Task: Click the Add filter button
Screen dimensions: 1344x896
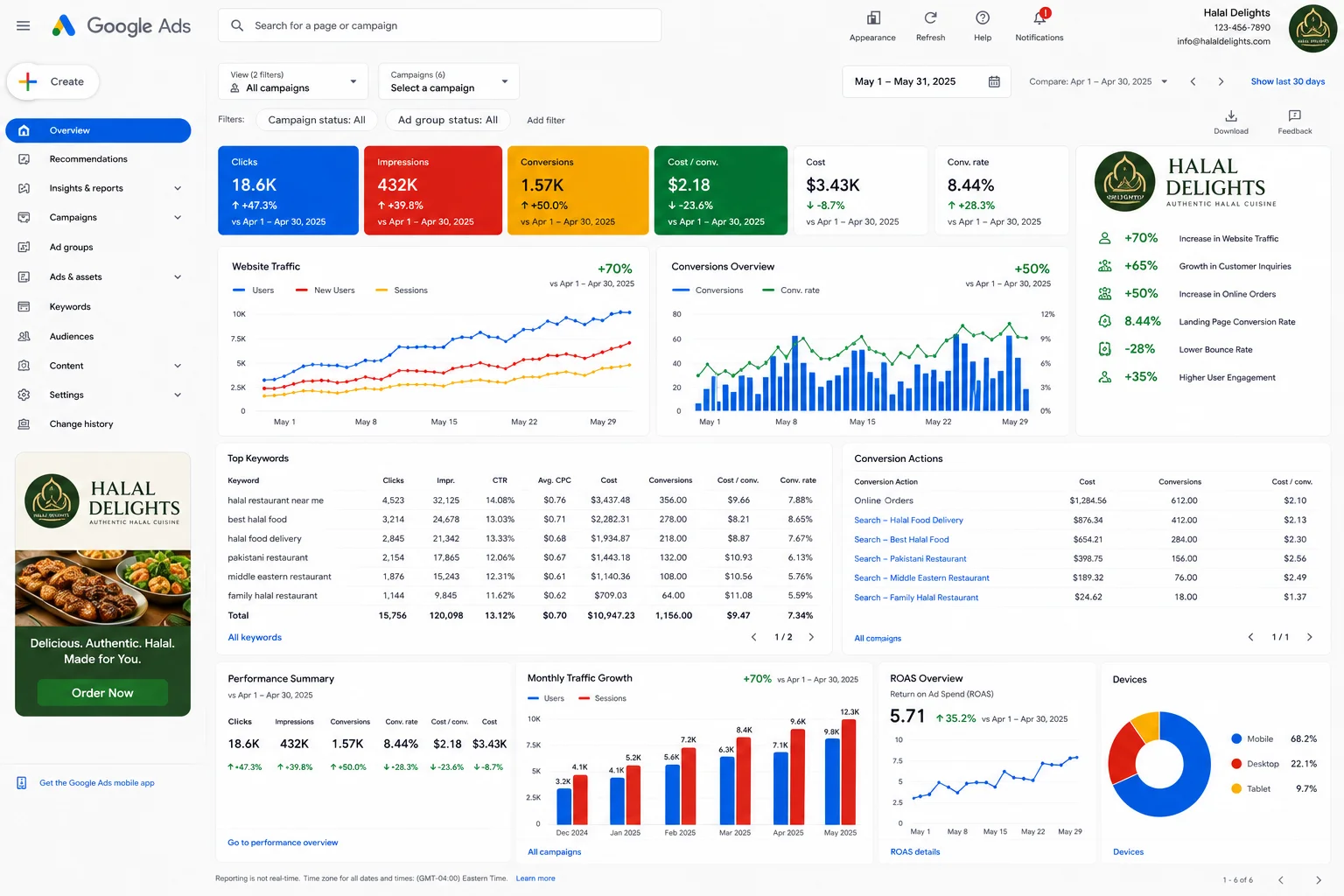Action: tap(546, 121)
